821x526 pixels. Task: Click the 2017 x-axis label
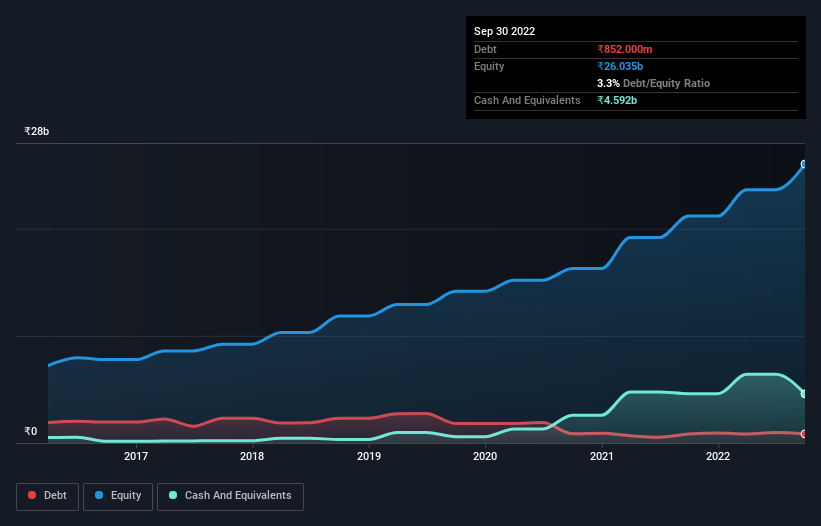coord(136,456)
